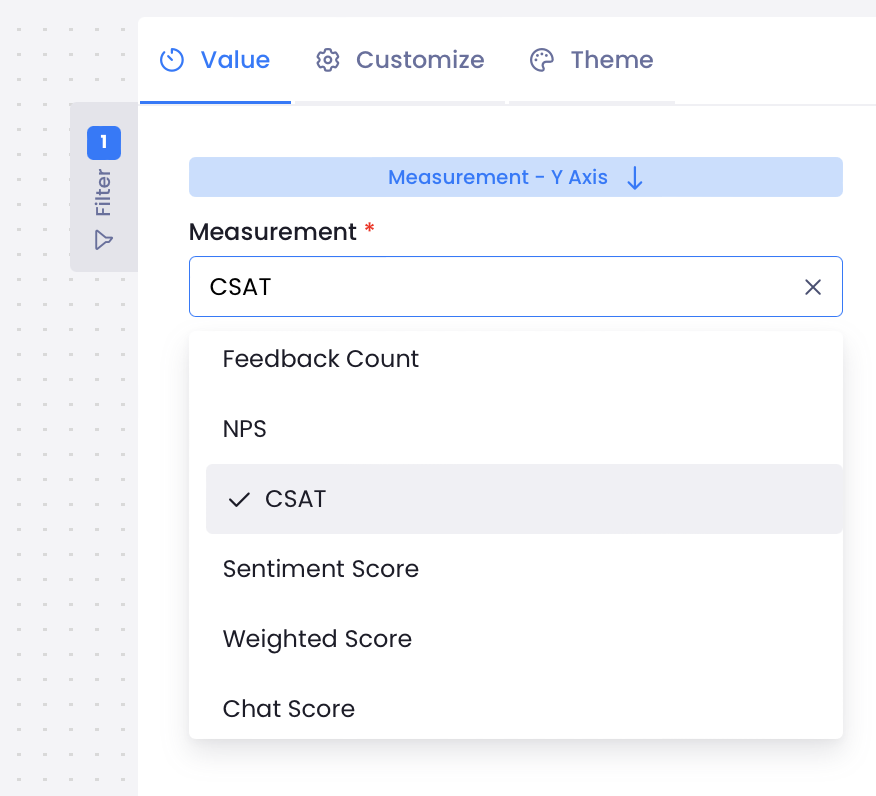Clear the CSAT selection with X icon

[813, 287]
